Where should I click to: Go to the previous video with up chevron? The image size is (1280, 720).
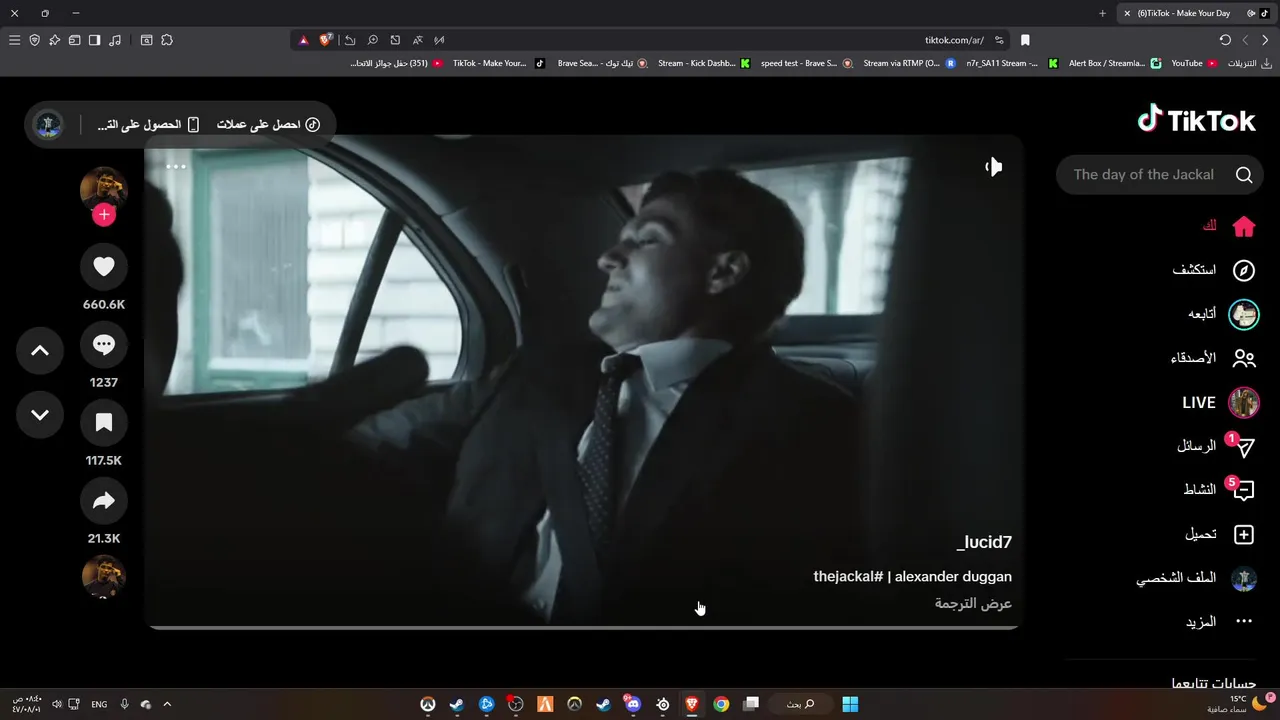[40, 350]
